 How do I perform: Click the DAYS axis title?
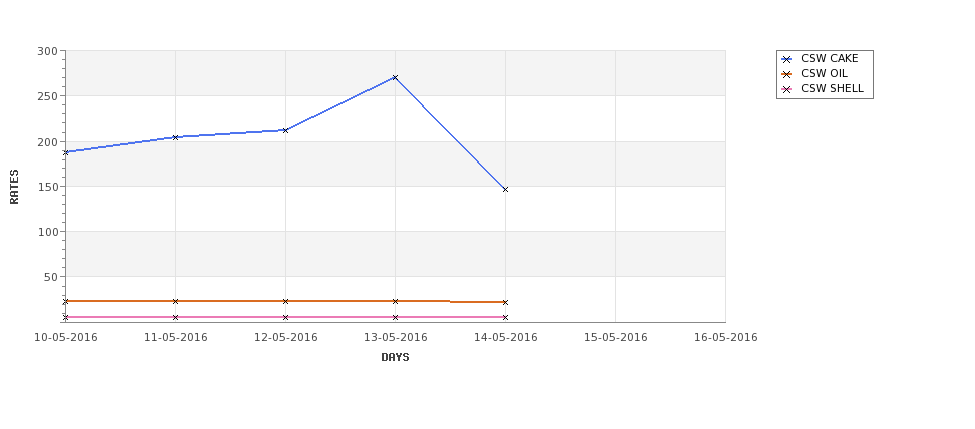pos(395,358)
